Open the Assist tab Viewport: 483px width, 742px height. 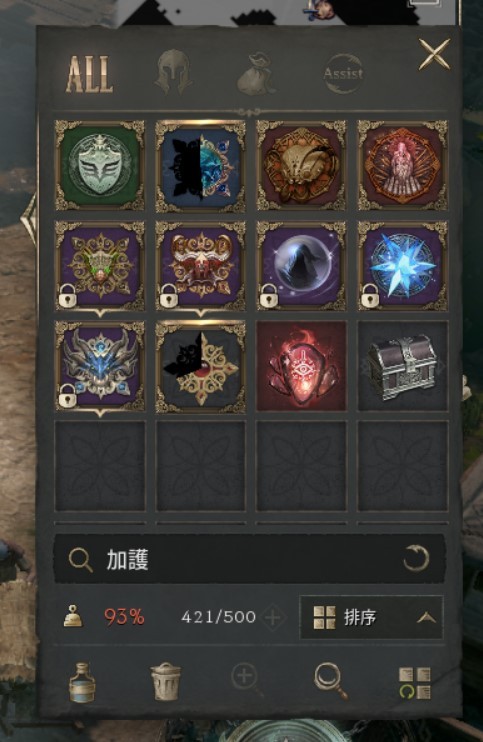click(x=343, y=73)
